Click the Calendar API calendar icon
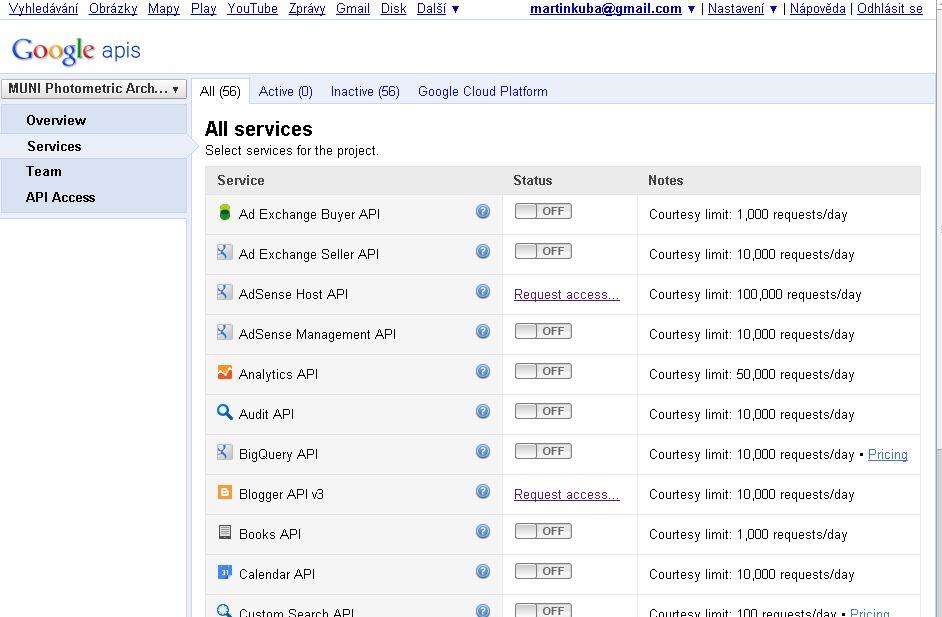Screen dimensions: 942x617 [225, 573]
